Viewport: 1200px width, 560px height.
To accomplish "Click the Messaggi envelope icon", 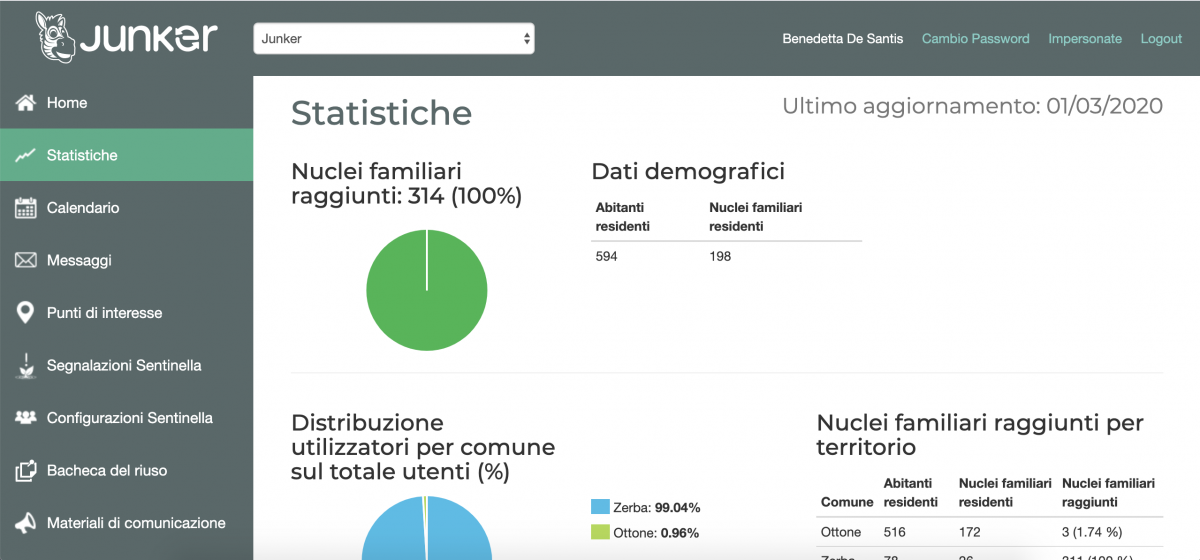I will [26, 261].
